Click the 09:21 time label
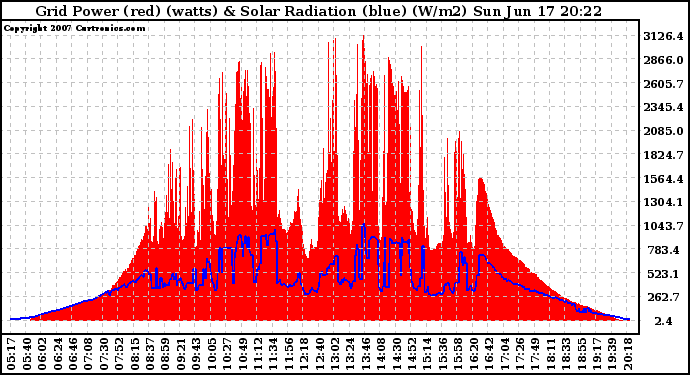The image size is (690, 375). tap(180, 354)
